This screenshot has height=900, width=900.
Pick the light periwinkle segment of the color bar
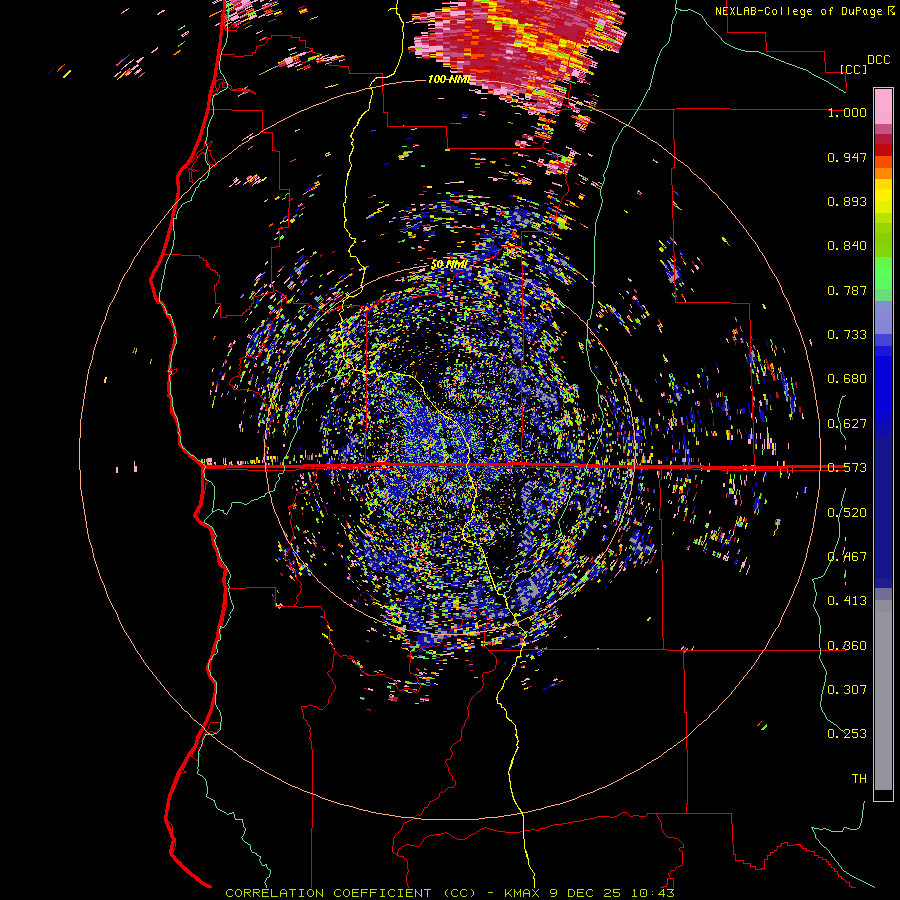(883, 317)
